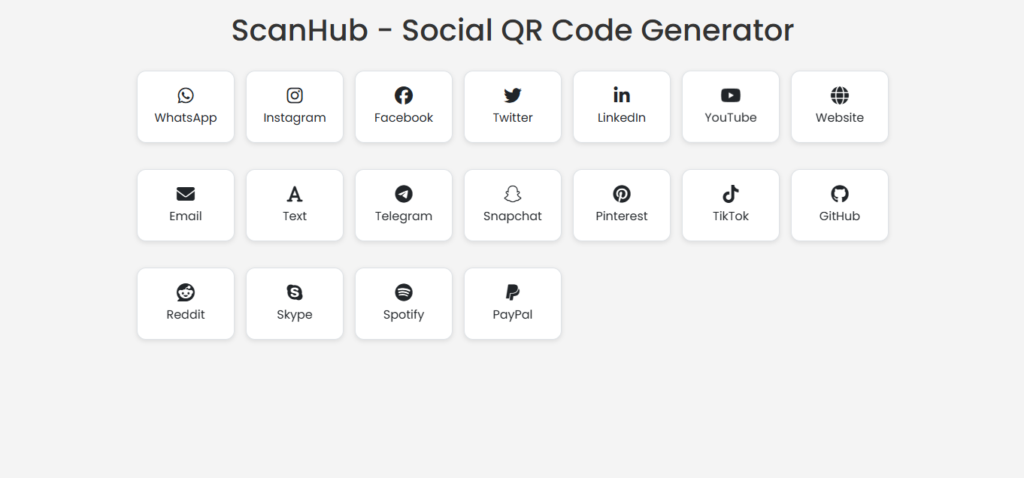Screen dimensions: 1024x478
Task: Choose the Facebook logo icon
Action: (x=404, y=95)
